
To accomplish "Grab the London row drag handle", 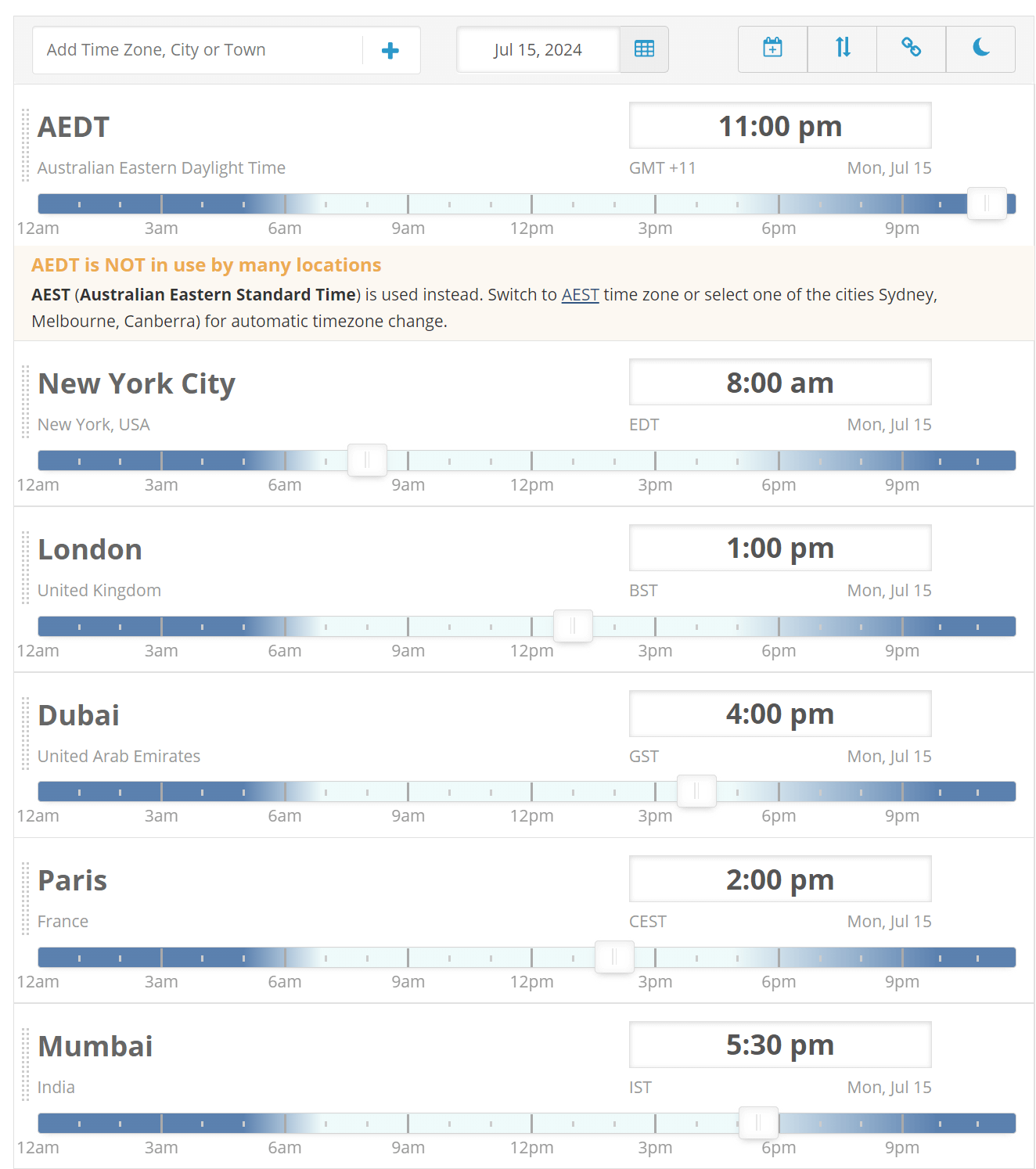I will 25,567.
